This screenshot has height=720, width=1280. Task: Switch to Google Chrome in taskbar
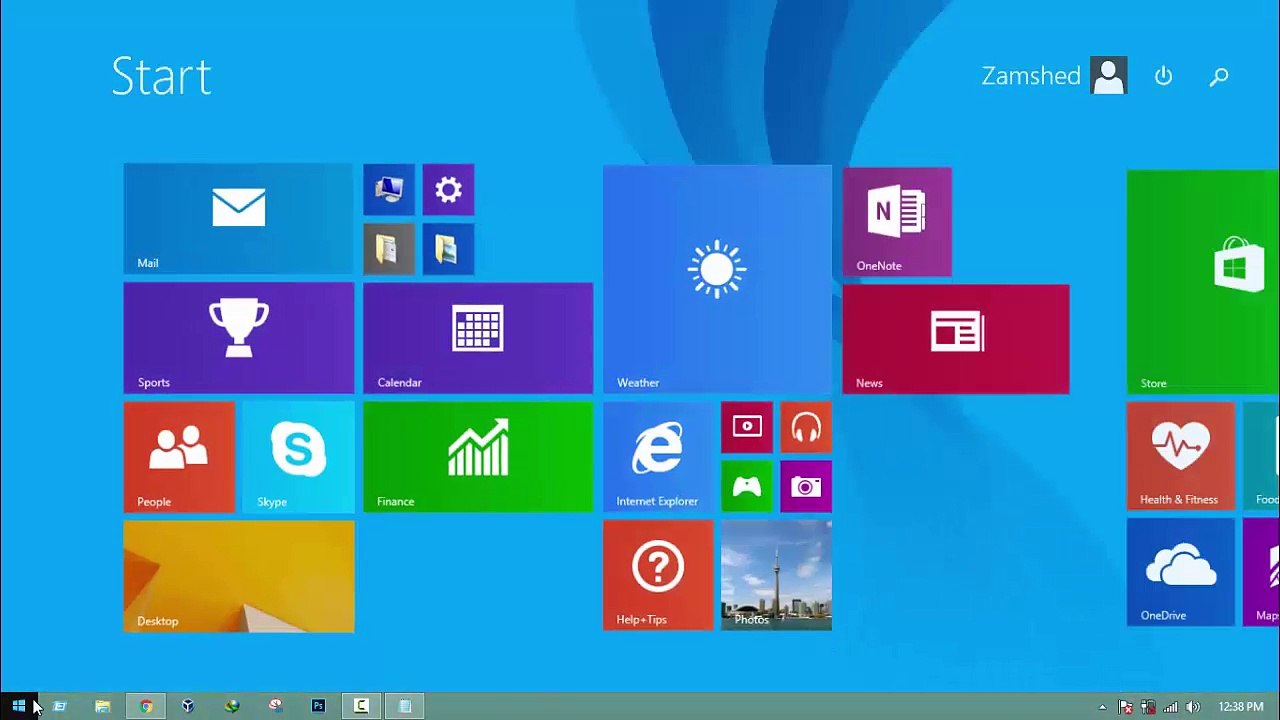pos(146,706)
